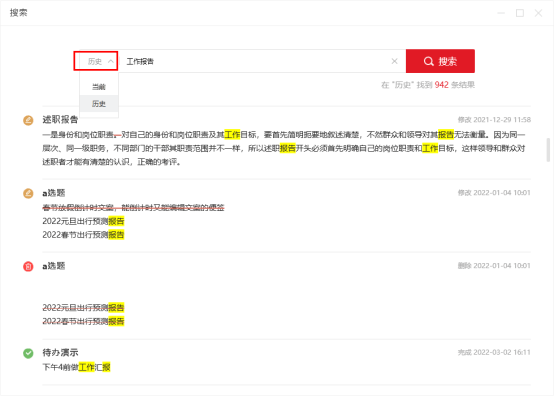The image size is (554, 396).
Task: Click the 搜索 window title text
Action: [x=18, y=13]
